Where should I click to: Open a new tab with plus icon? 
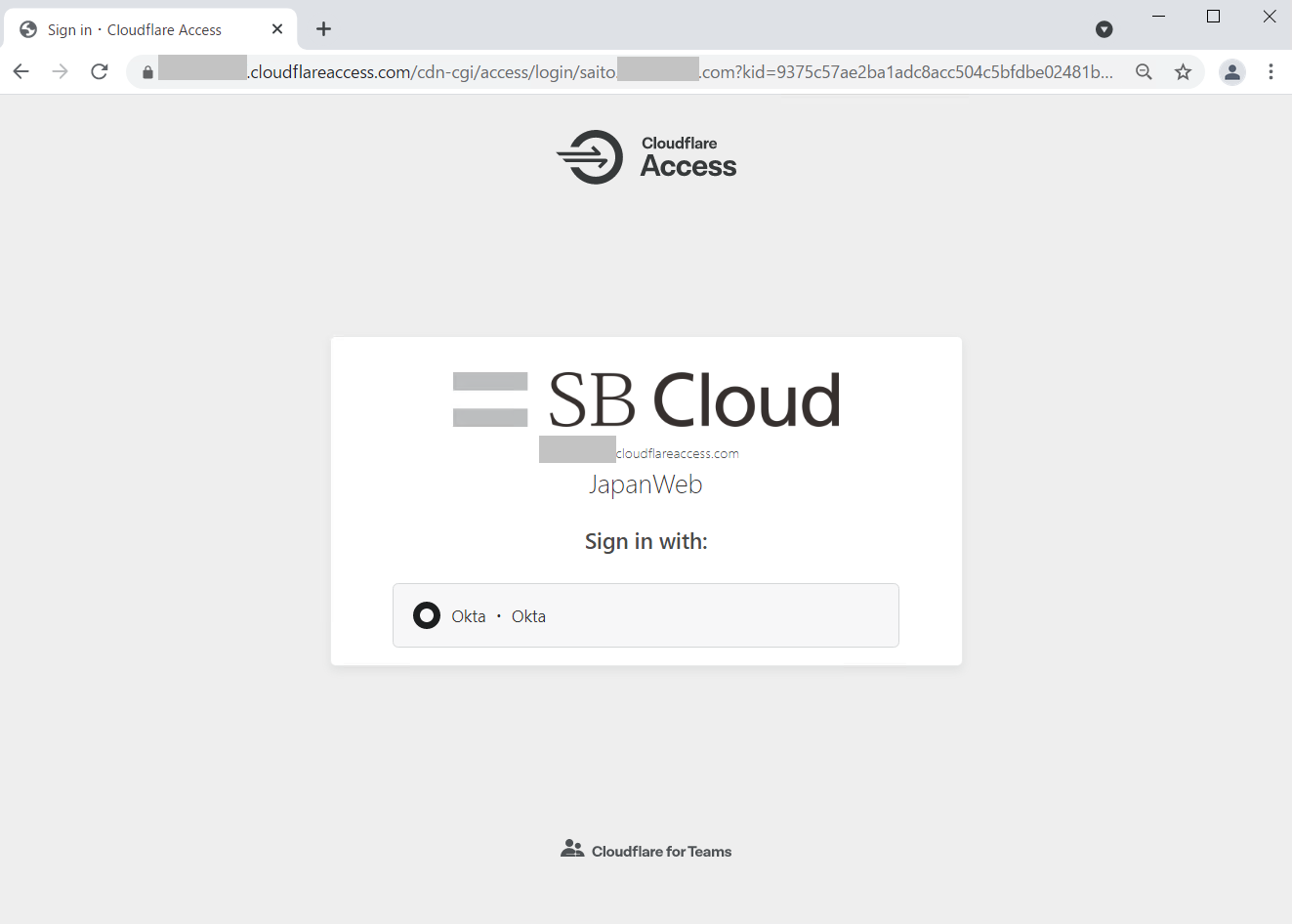(323, 29)
